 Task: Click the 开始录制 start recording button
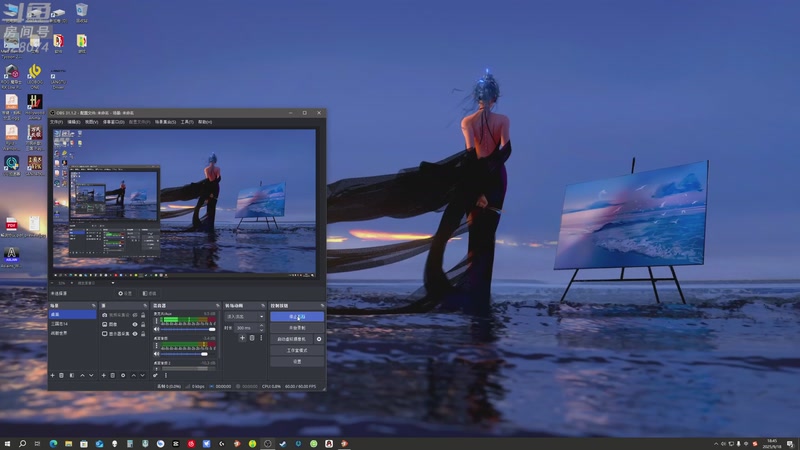pyautogui.click(x=297, y=328)
